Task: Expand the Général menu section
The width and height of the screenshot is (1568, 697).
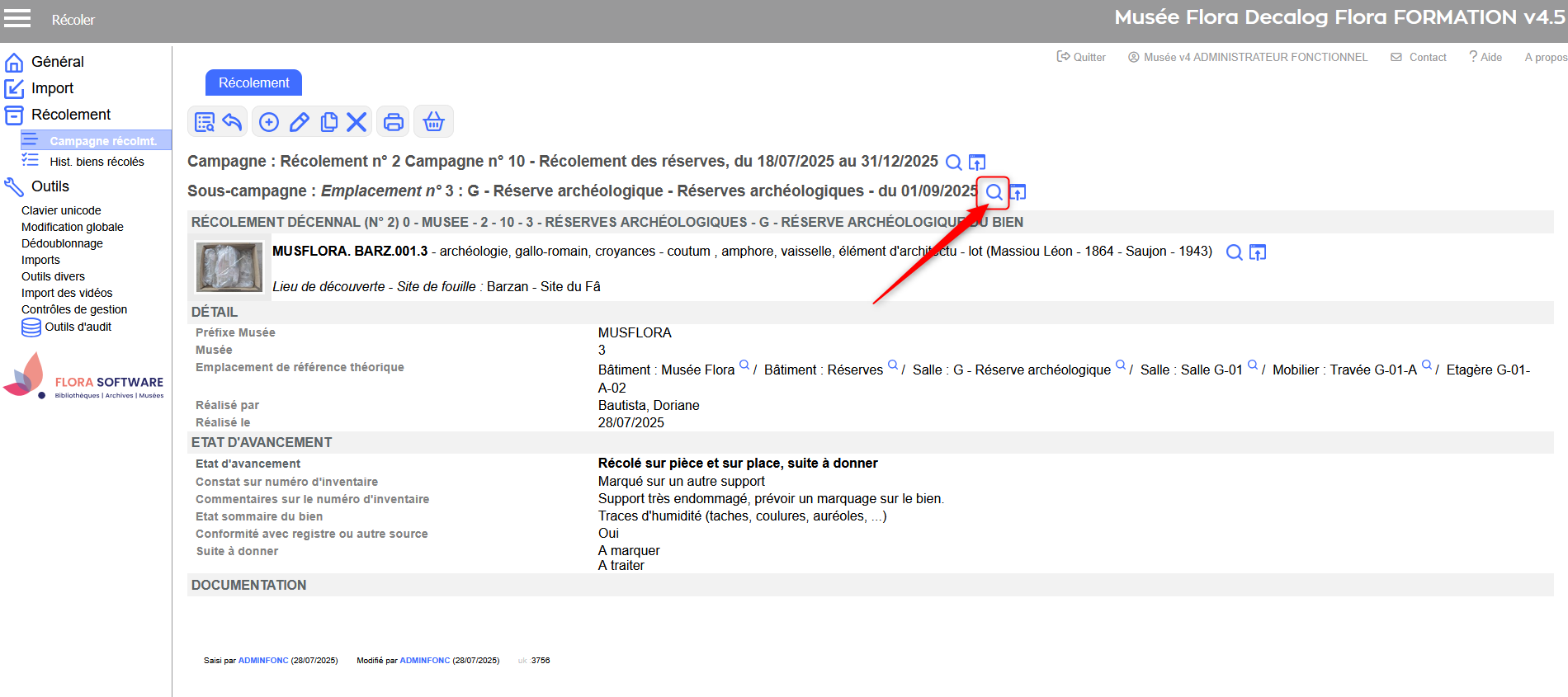Action: click(57, 62)
